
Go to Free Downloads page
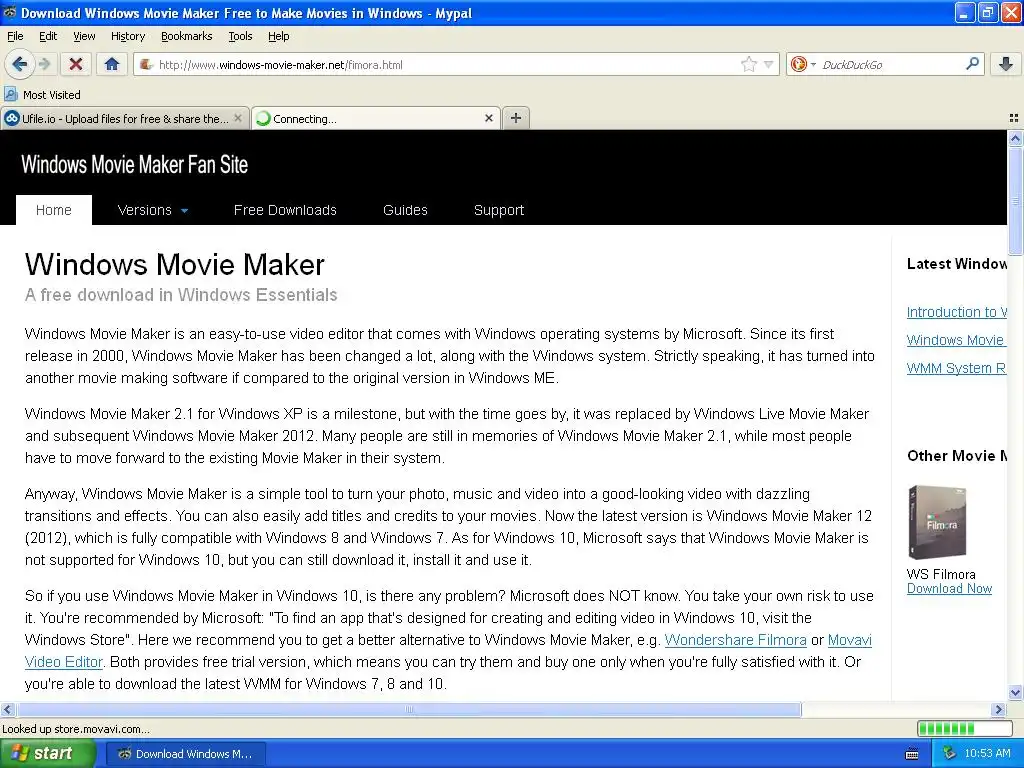pyautogui.click(x=285, y=210)
